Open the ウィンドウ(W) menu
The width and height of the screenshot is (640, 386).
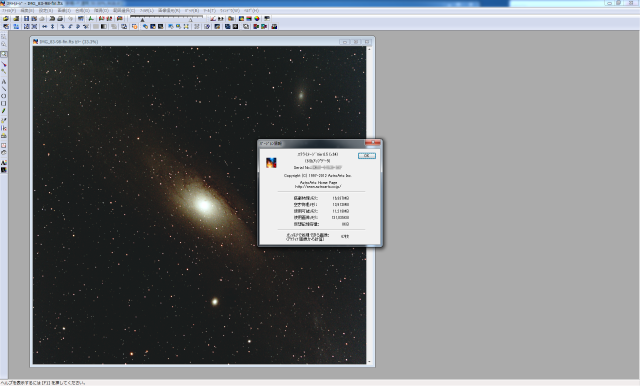230,11
